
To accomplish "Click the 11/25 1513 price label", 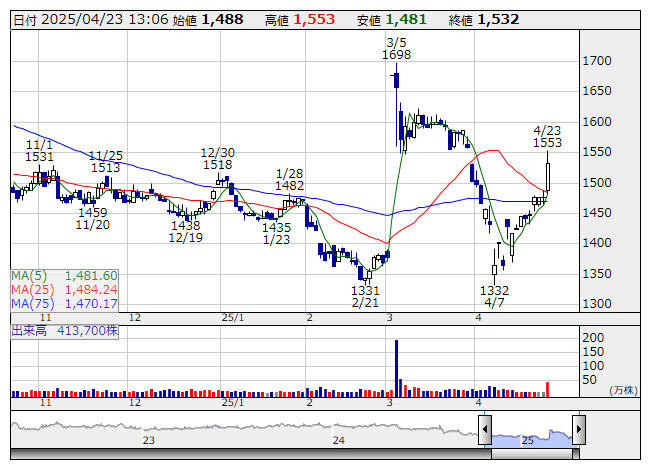I will (x=106, y=162).
